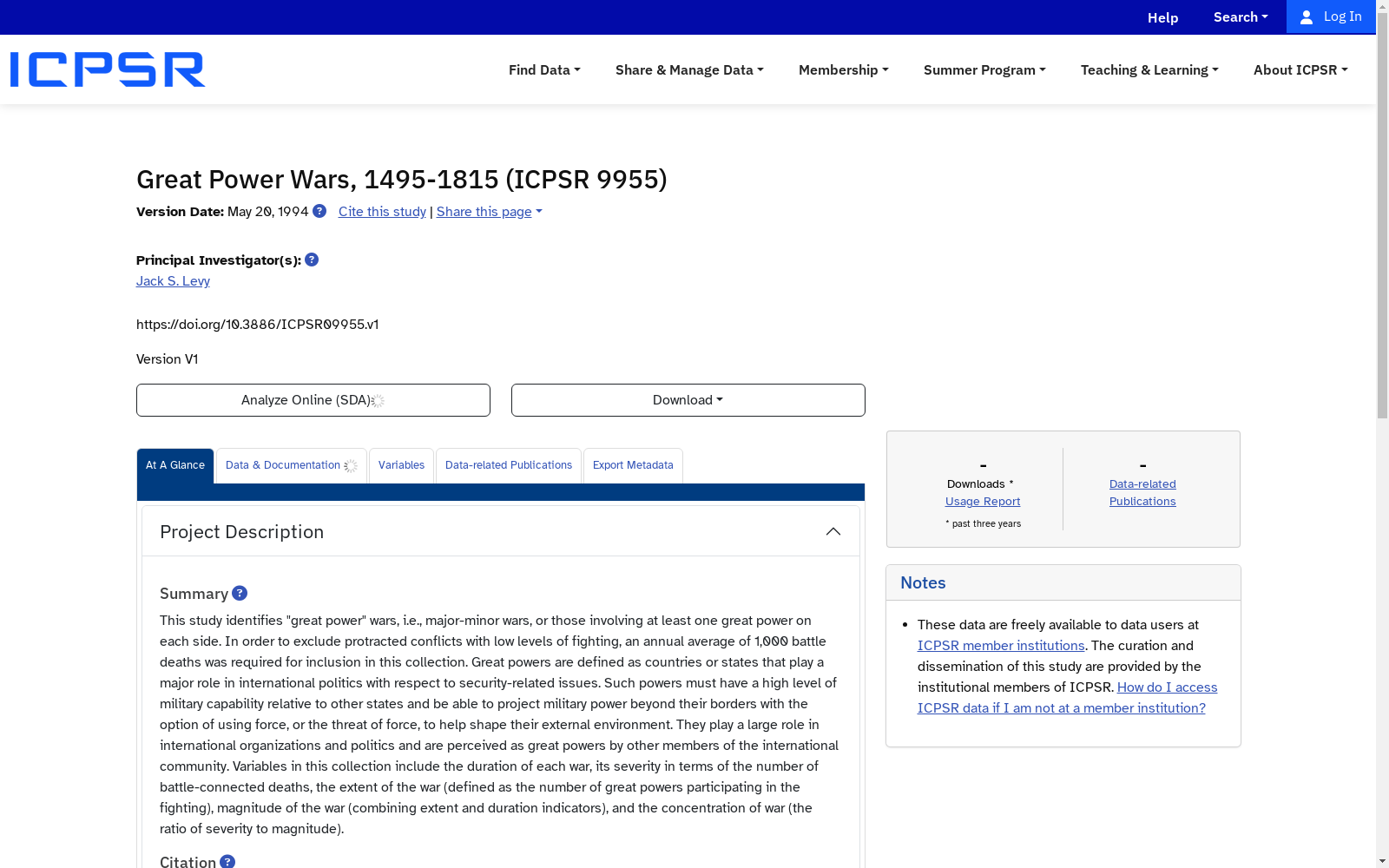
Task: Open the Download dropdown button
Action: point(688,400)
